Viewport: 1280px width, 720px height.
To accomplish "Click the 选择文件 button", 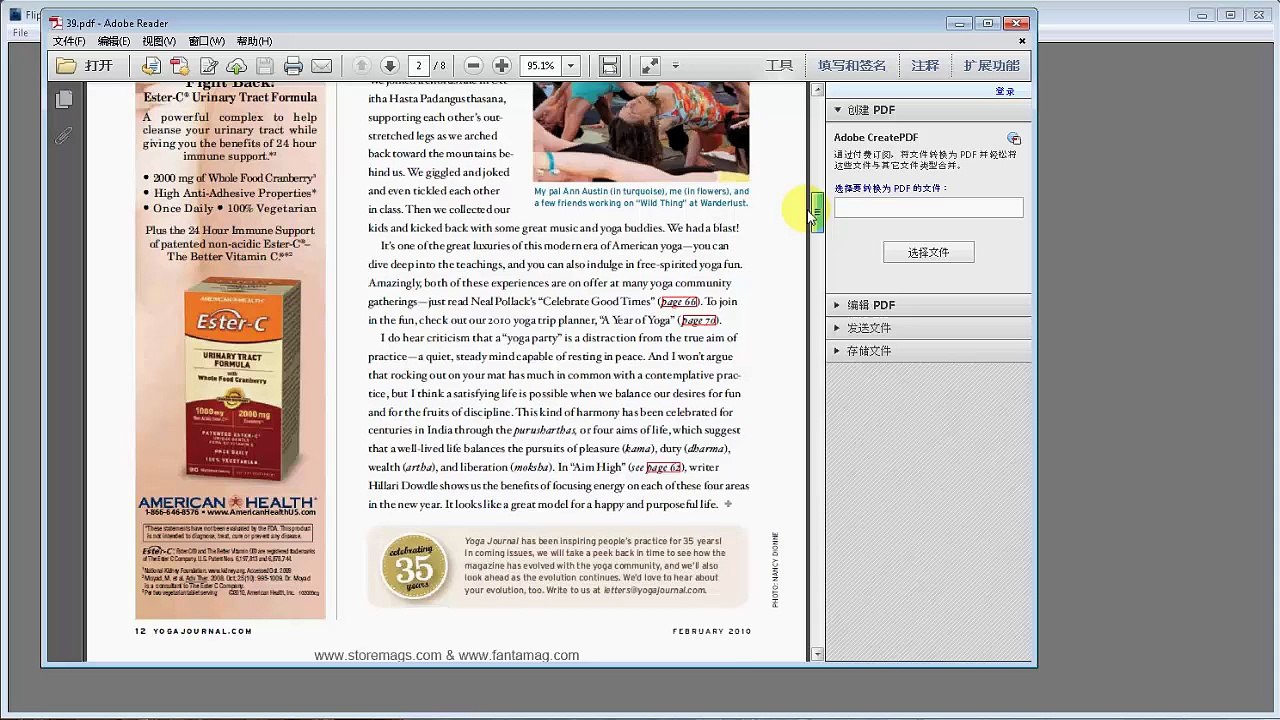I will pos(929,253).
